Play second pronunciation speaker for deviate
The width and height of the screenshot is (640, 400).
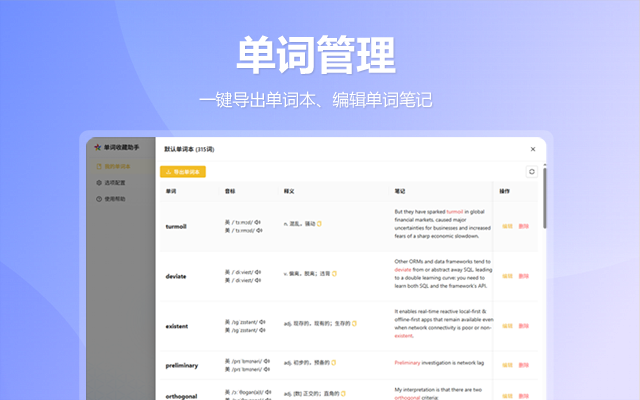pyautogui.click(x=258, y=280)
